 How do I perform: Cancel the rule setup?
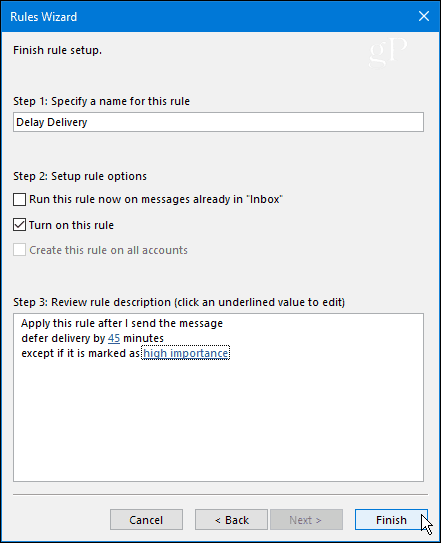146,519
